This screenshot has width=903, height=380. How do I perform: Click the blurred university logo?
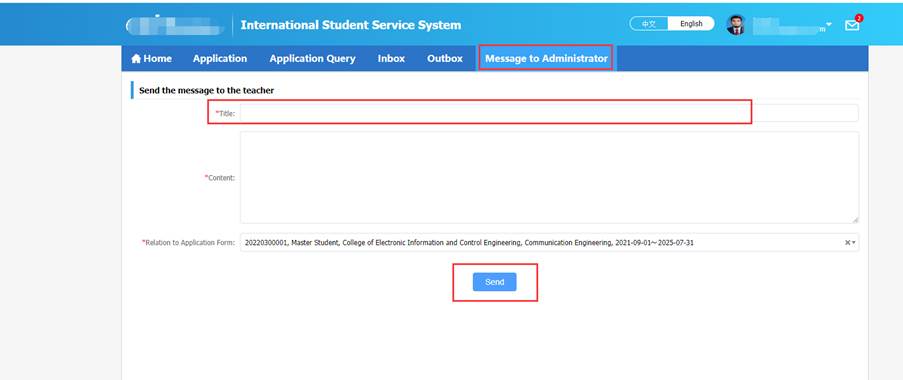[175, 25]
